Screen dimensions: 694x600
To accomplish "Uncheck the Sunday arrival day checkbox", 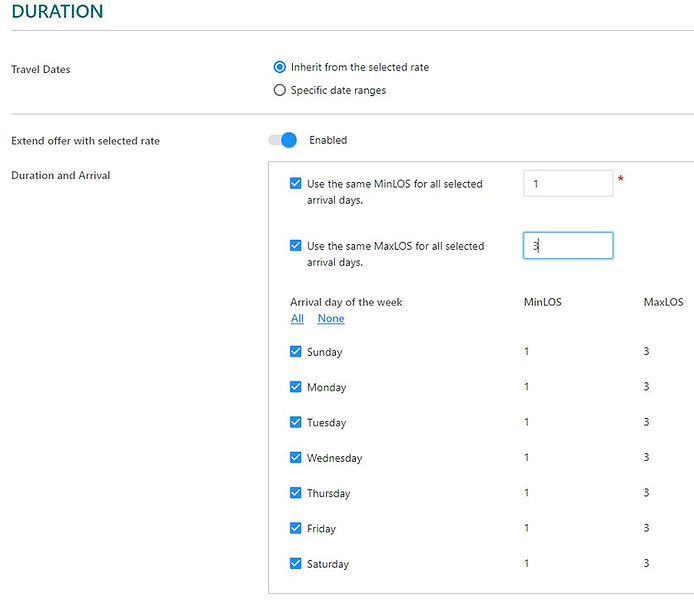I will [295, 352].
